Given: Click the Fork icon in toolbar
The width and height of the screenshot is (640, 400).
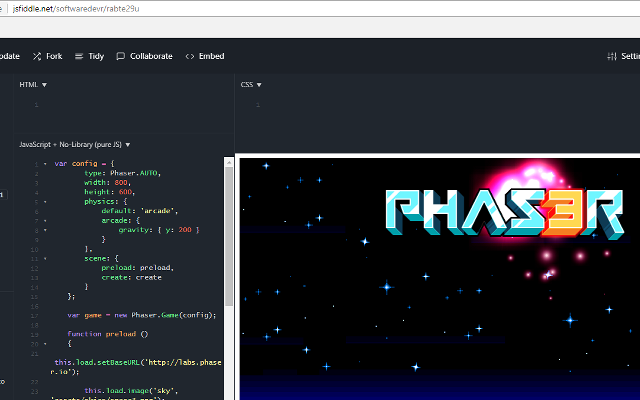Looking at the screenshot, I should pos(37,56).
